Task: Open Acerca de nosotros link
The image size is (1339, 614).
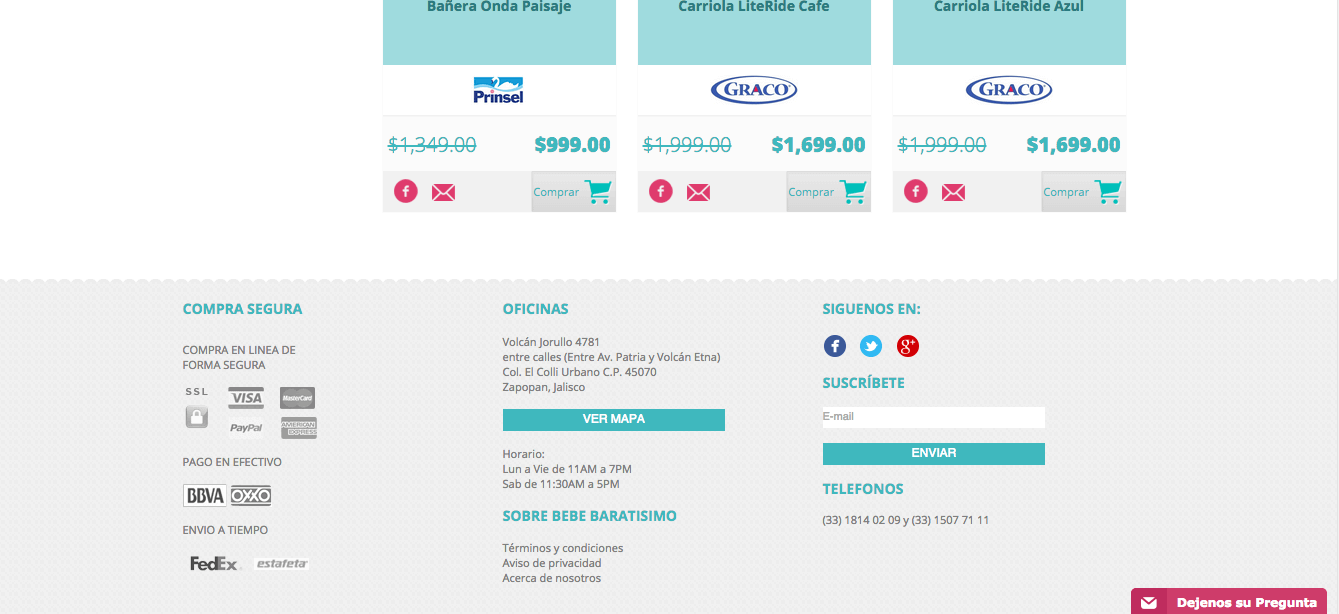Action: (x=552, y=578)
